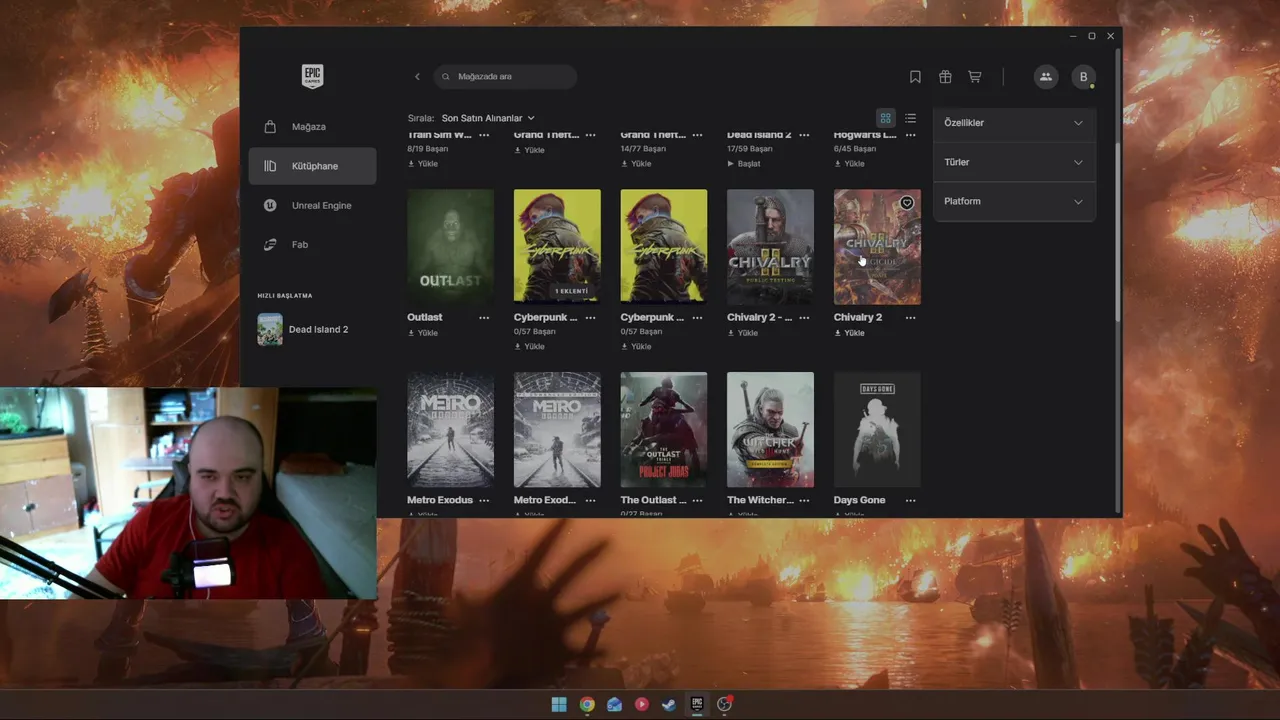
Task: Click Epic Games Launcher taskbar icon
Action: 697,704
